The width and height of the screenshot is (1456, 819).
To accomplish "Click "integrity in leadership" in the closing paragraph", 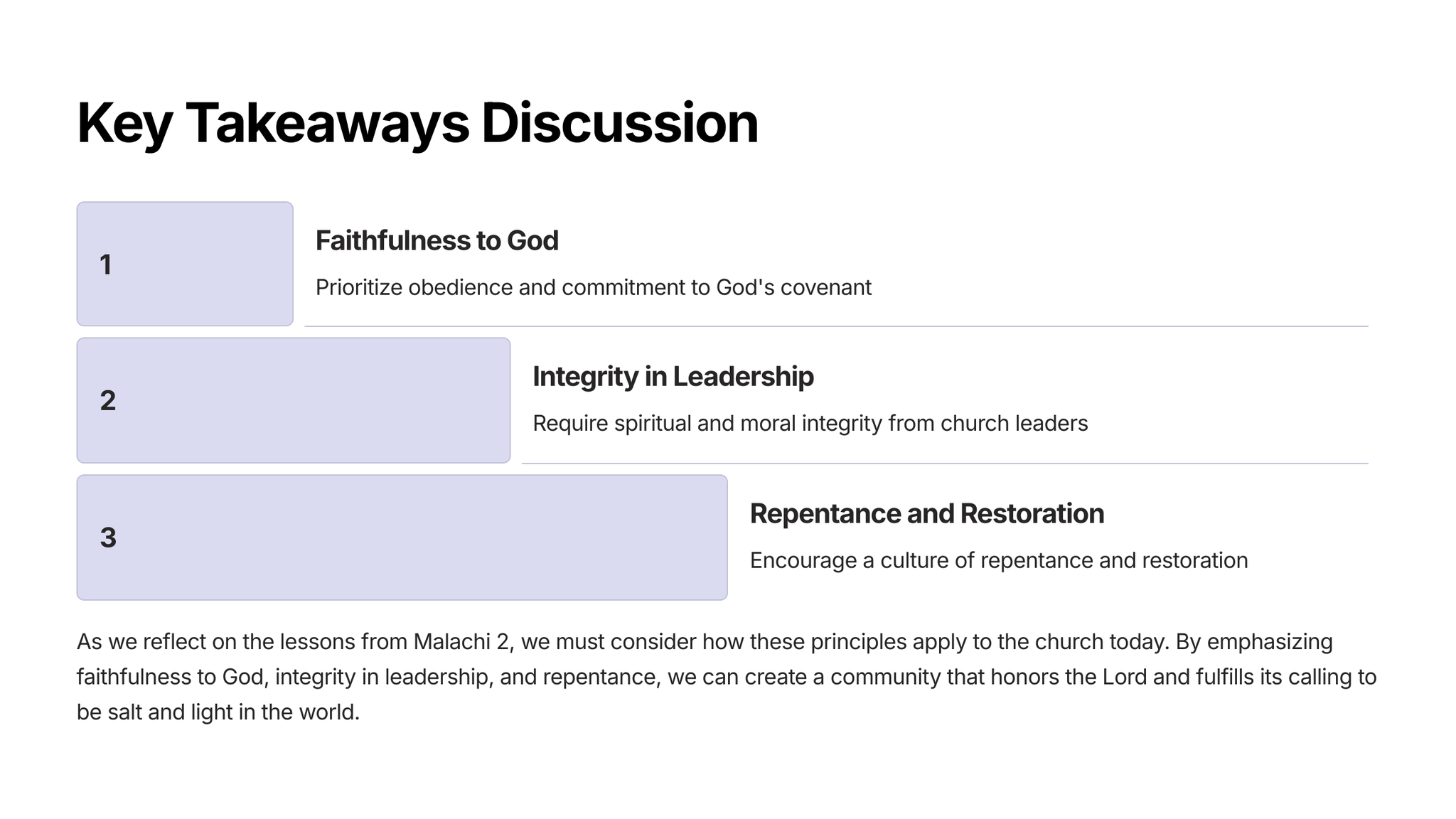I will coord(384,677).
